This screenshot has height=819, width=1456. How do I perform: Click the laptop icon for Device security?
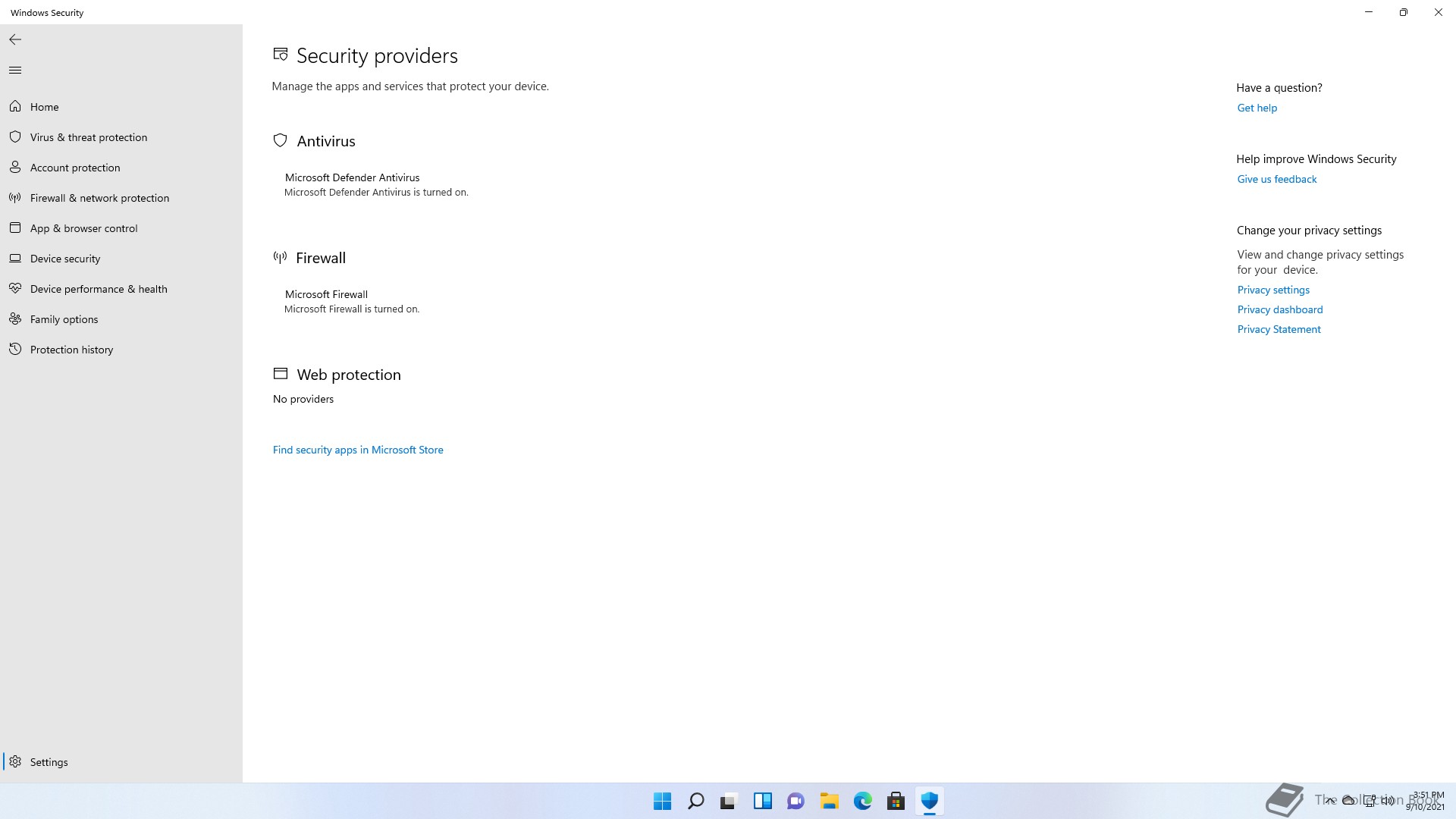(15, 258)
